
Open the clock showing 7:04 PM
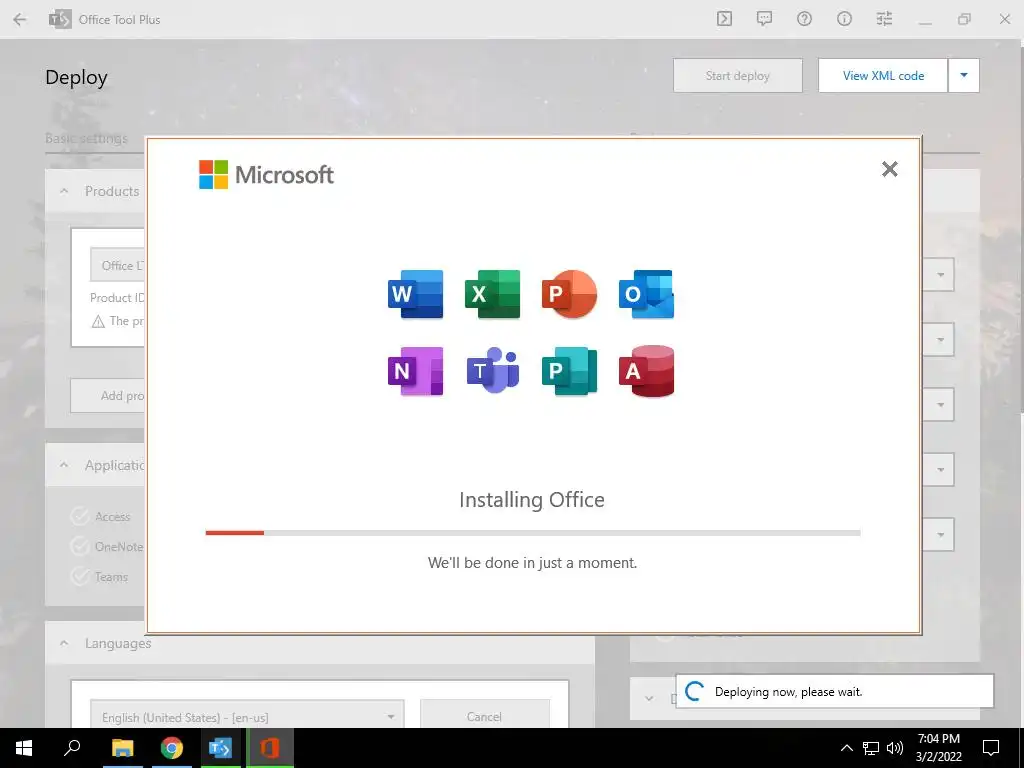click(x=939, y=748)
